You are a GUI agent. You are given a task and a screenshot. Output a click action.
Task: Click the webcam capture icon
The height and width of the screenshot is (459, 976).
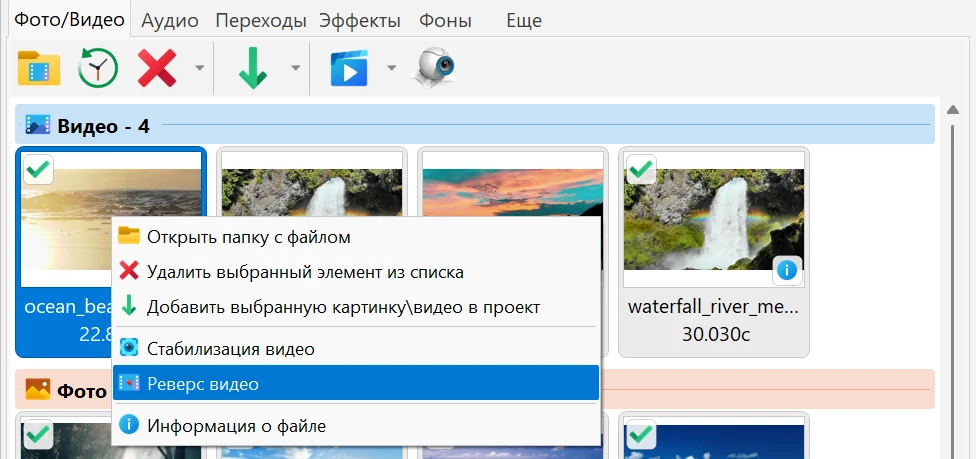434,67
